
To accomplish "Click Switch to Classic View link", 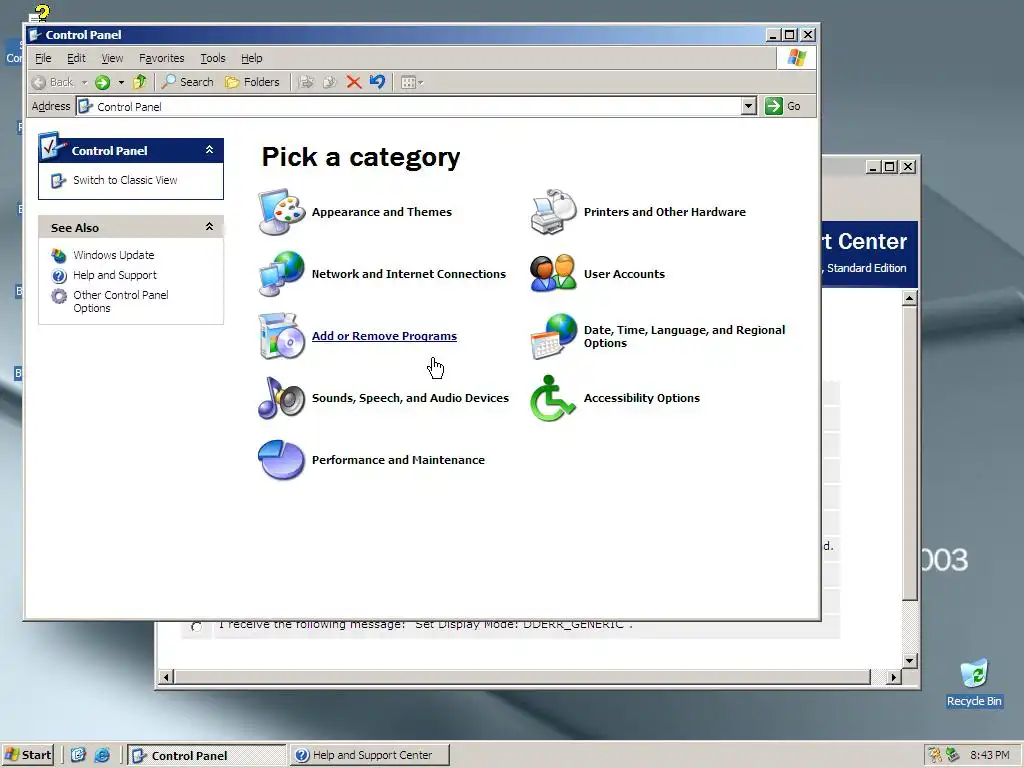I will pos(125,180).
